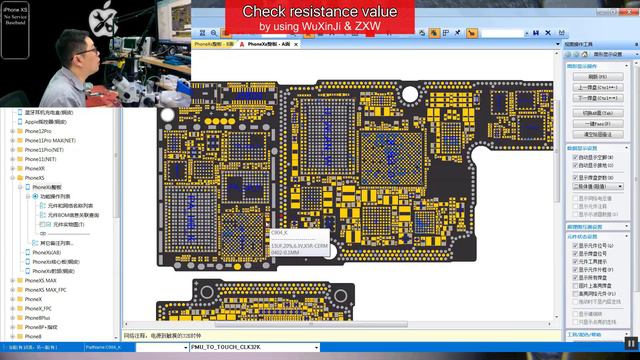This screenshot has height=360, width=640.
Task: Expand the Phone11Pro MAX(NET) folder
Action: click(x=13, y=140)
